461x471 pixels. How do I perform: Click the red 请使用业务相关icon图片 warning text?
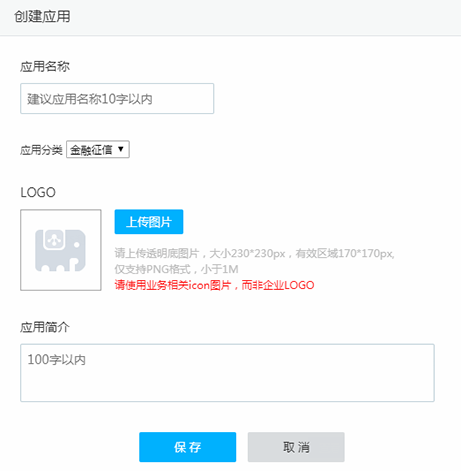173,285
